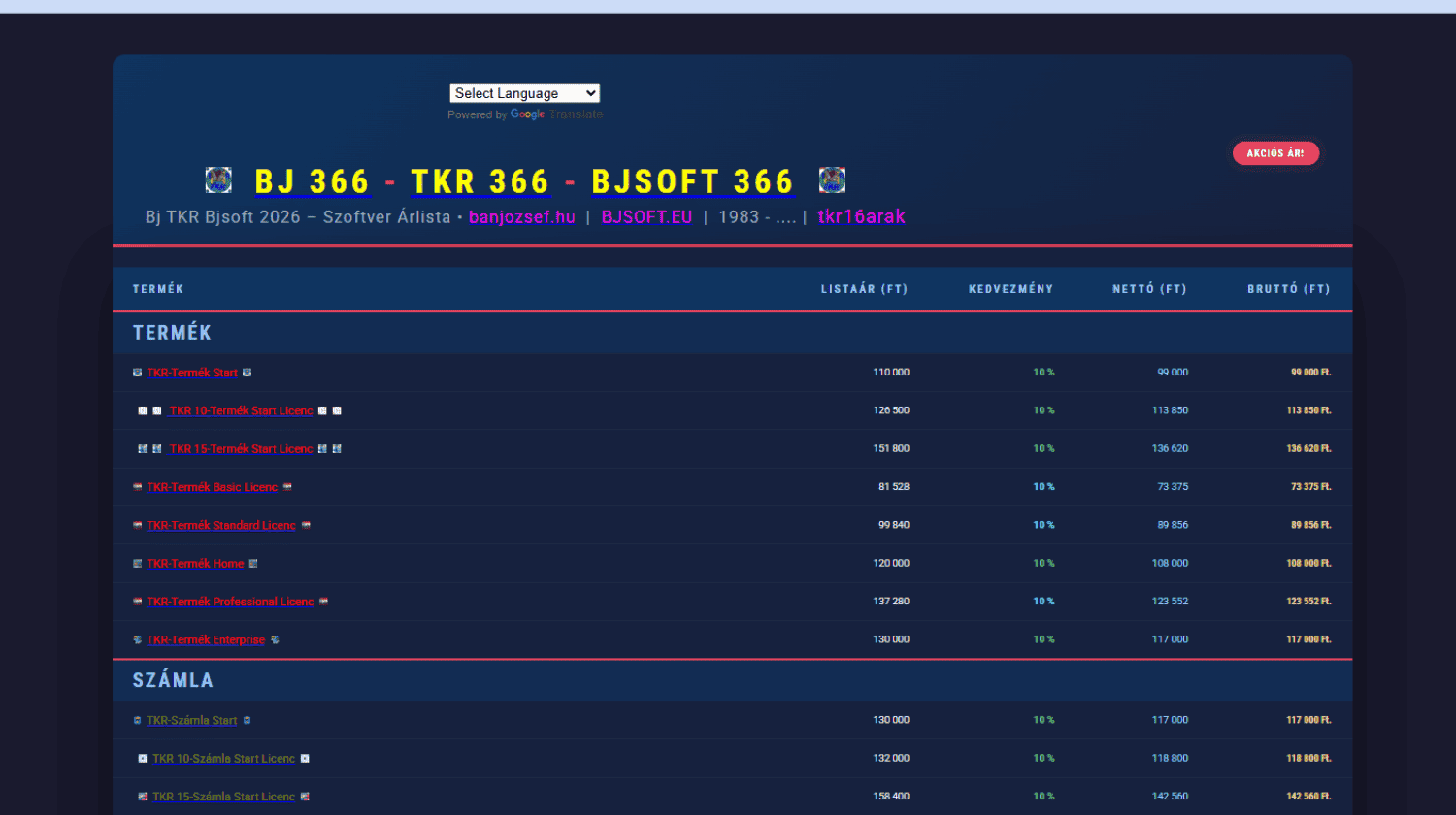Open the TKR 366 title link
Image resolution: width=1456 pixels, height=815 pixels.
(480, 181)
